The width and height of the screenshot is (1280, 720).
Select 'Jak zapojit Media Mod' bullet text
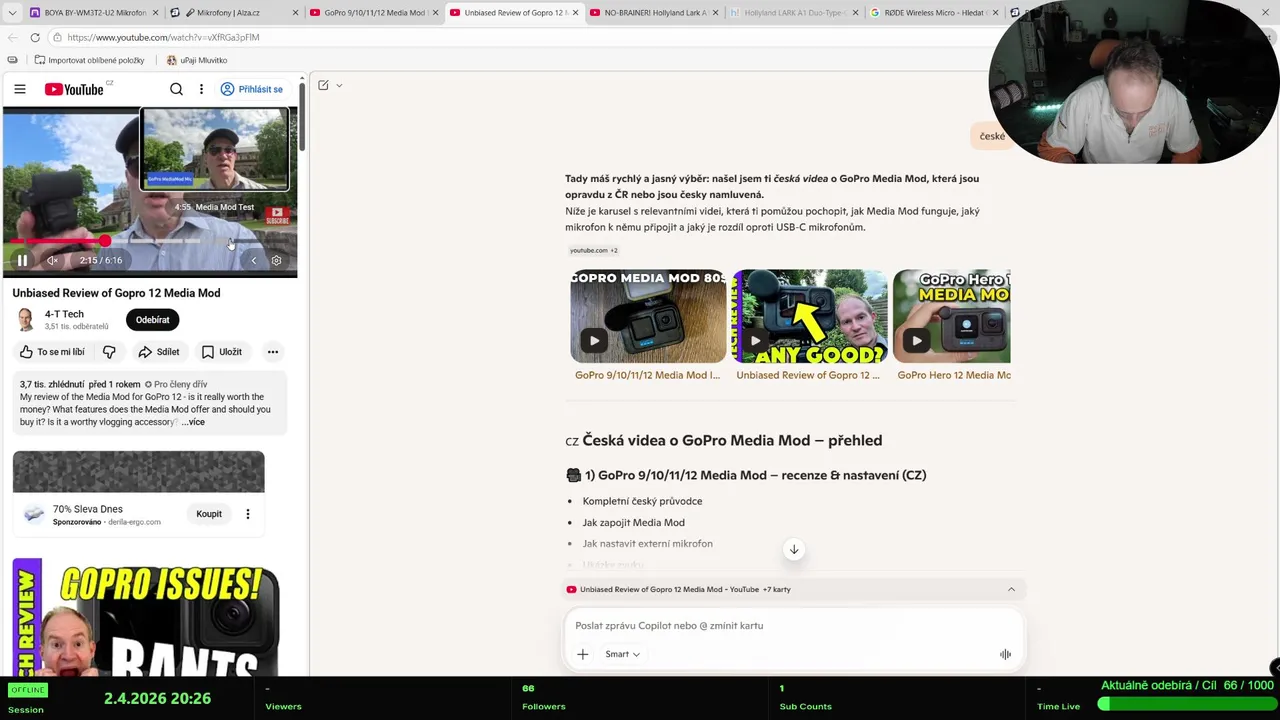coord(634,522)
